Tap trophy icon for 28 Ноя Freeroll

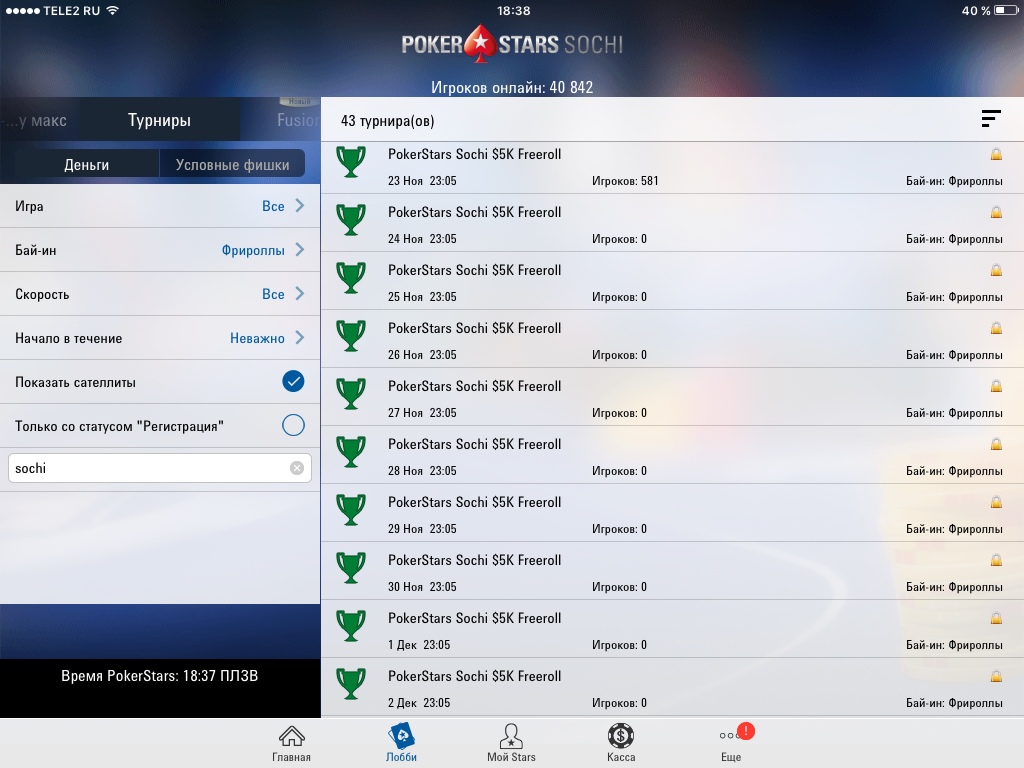351,453
